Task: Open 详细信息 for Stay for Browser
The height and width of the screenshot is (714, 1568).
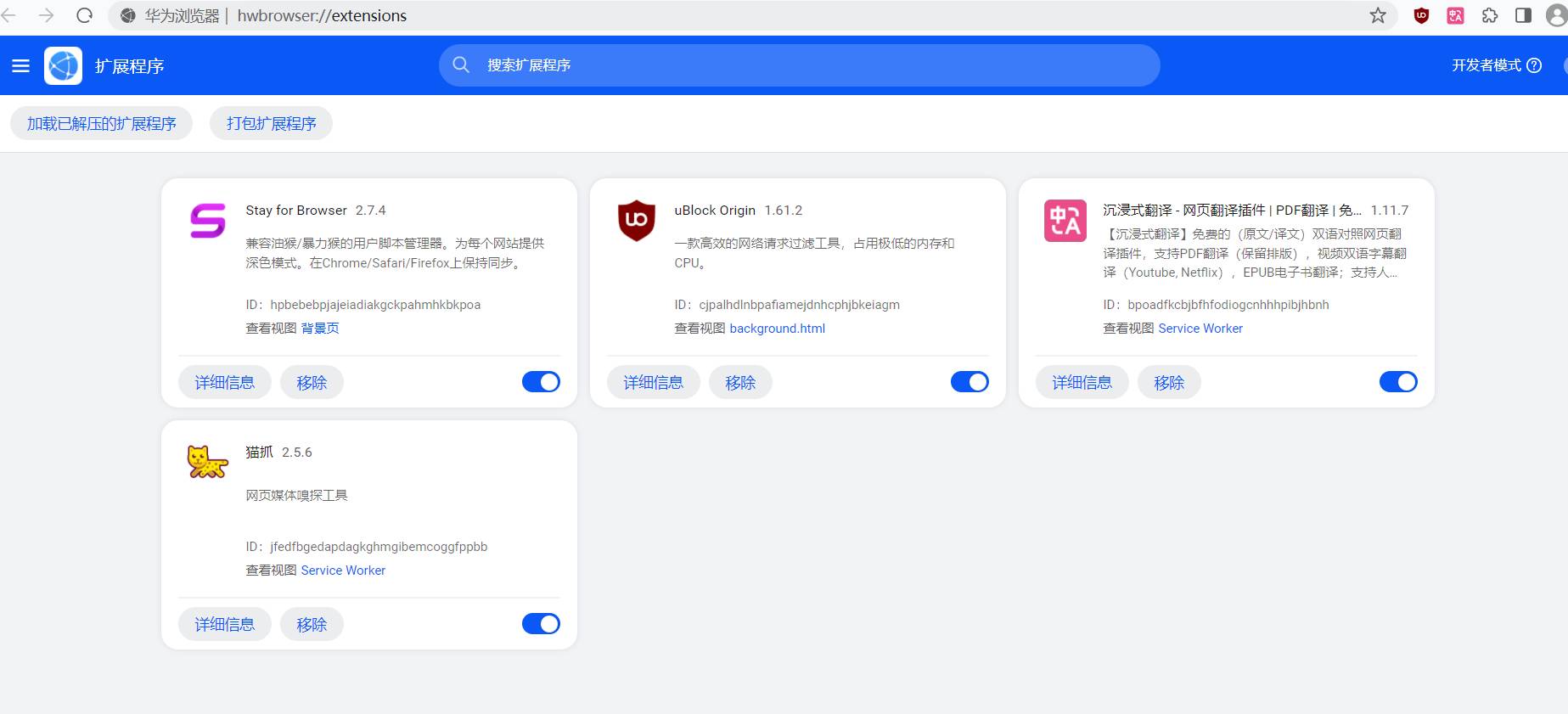Action: (x=225, y=383)
